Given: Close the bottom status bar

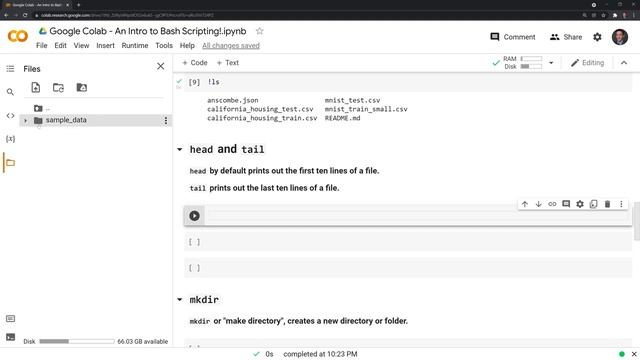Looking at the screenshot, I should coord(634,354).
